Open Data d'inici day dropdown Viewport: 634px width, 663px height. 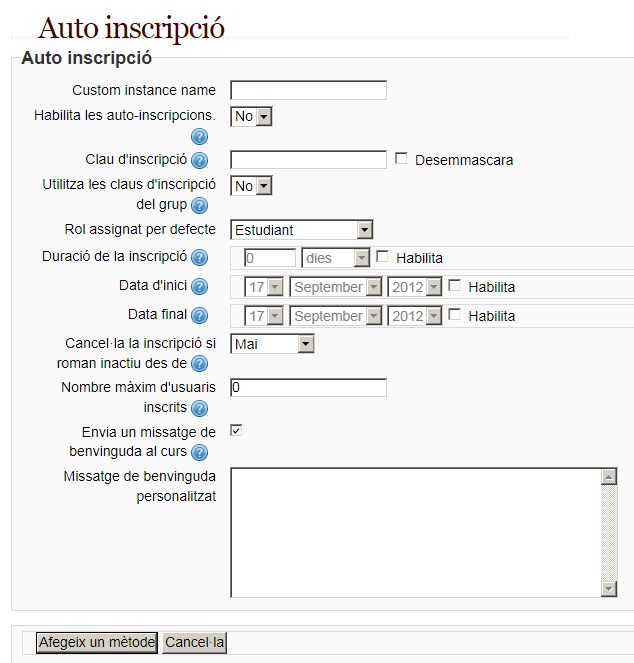coord(264,287)
